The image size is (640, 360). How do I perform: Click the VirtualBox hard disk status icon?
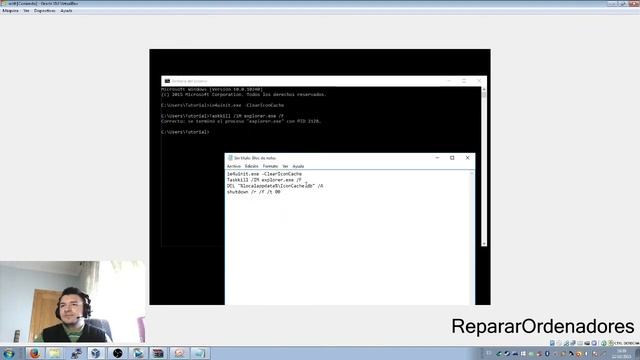click(x=552, y=343)
